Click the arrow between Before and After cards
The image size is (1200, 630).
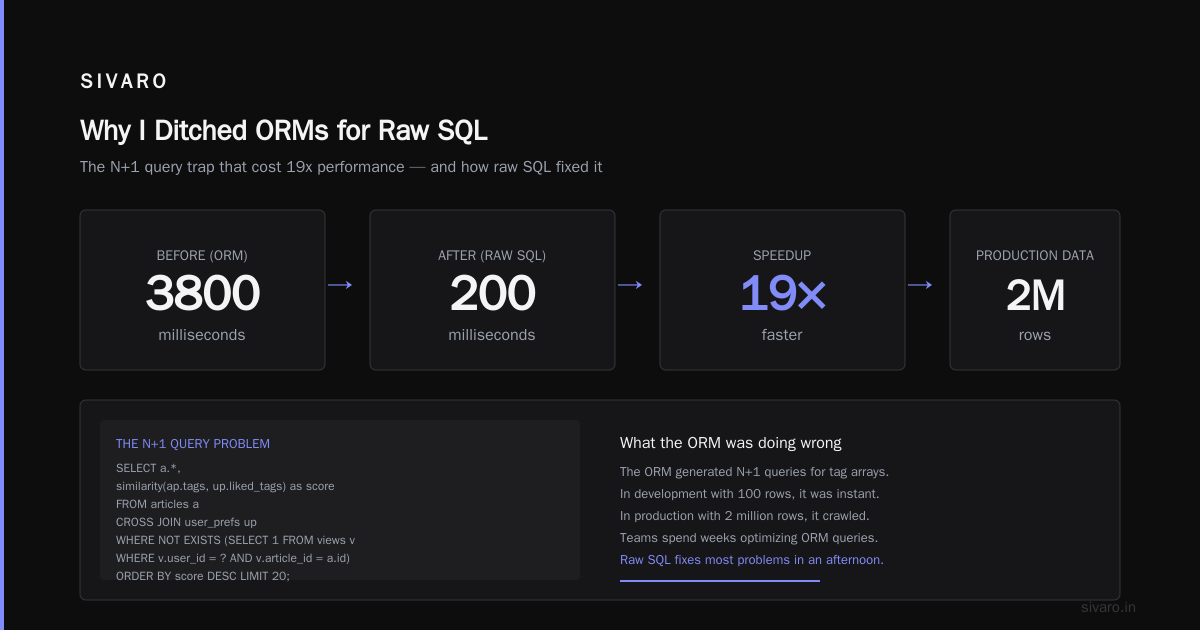(340, 285)
